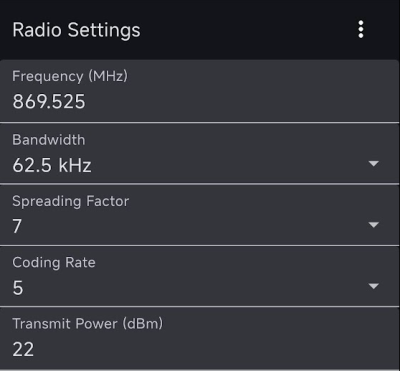Expand the Bandwidth 62.5 kHz selector
The height and width of the screenshot is (371, 400).
(x=199, y=153)
